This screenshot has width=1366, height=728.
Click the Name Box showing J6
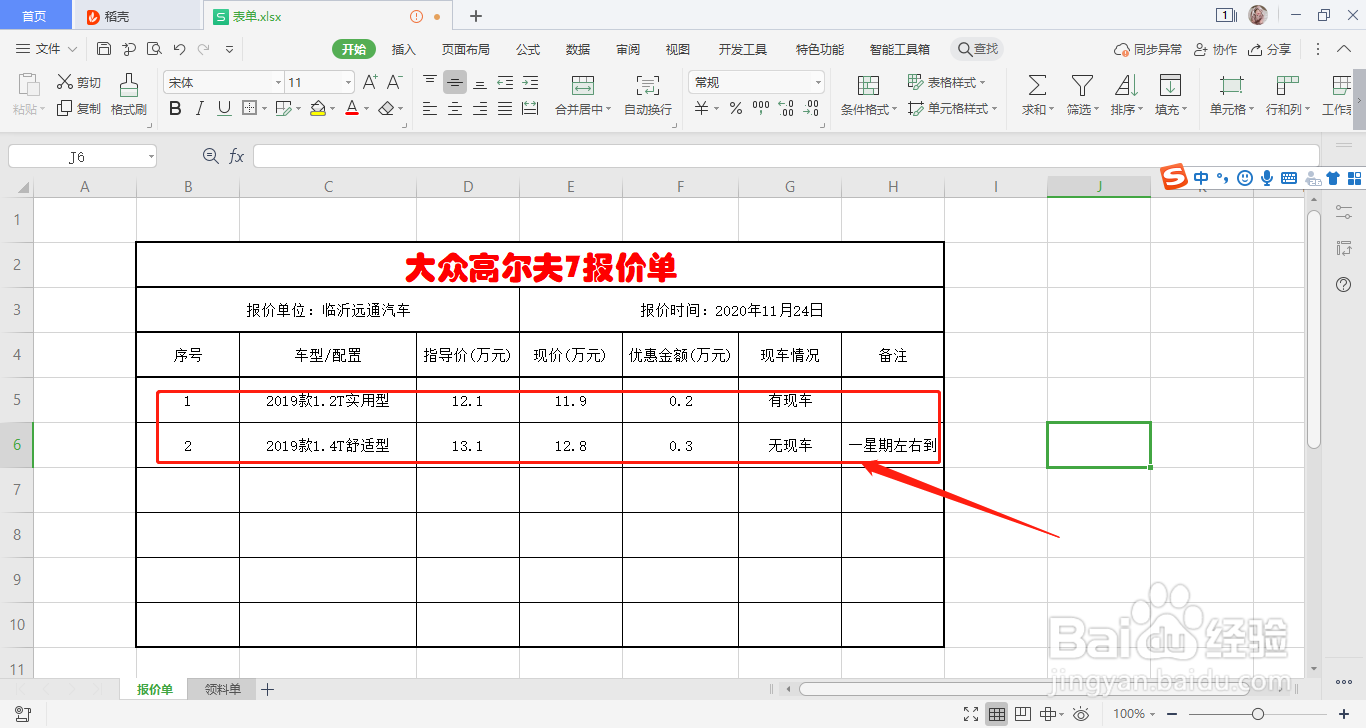(x=82, y=156)
